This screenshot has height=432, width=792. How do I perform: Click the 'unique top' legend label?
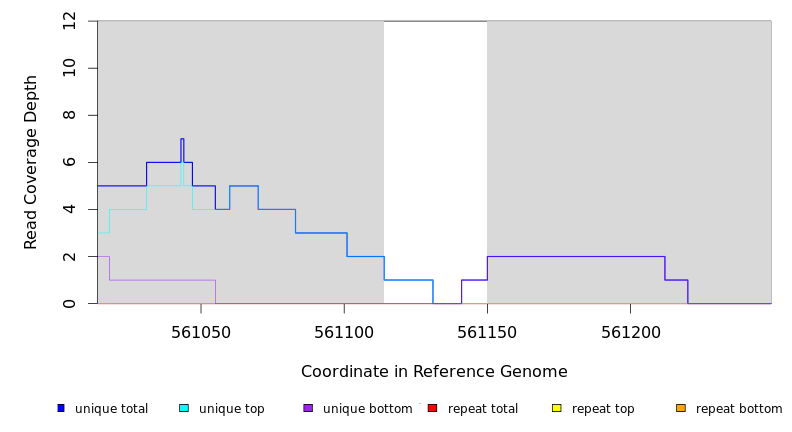(232, 409)
